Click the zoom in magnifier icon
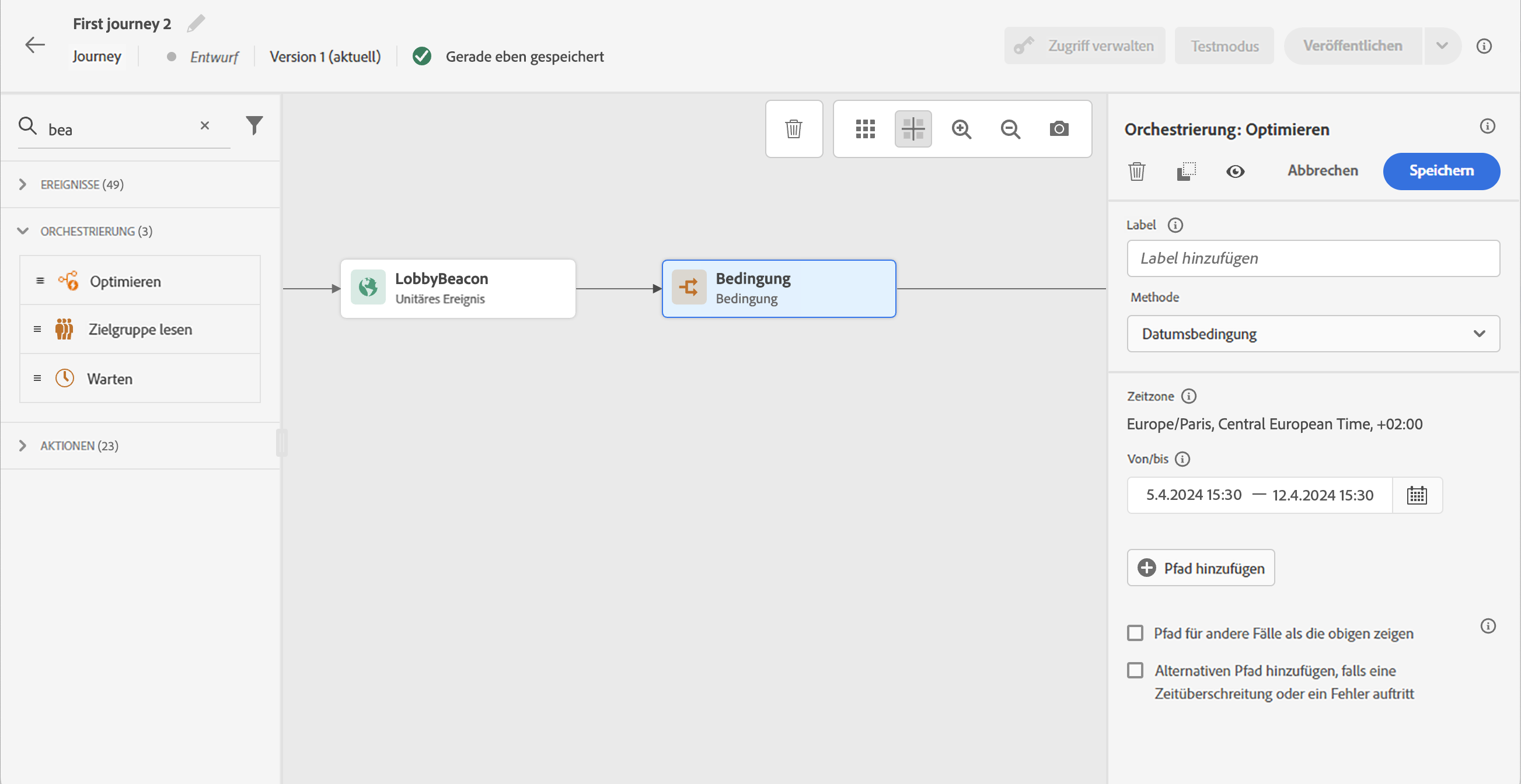This screenshot has width=1521, height=784. click(x=961, y=128)
